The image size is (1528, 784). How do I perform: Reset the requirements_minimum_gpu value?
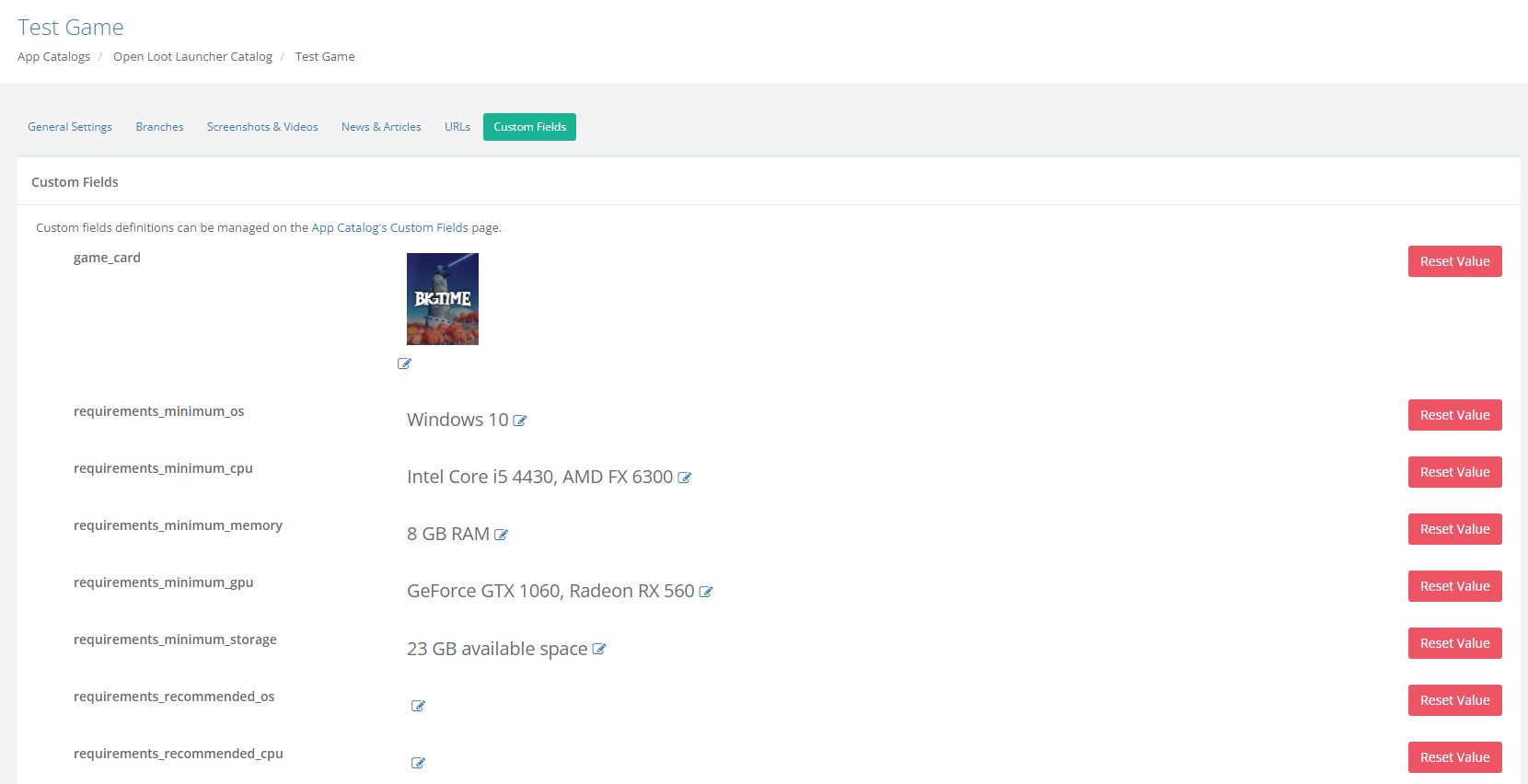pyautogui.click(x=1454, y=586)
